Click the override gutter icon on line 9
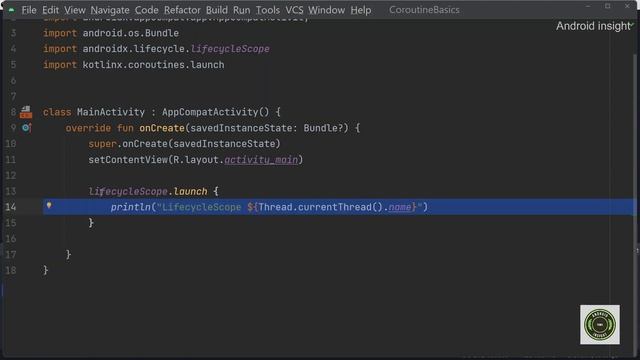 [27, 128]
